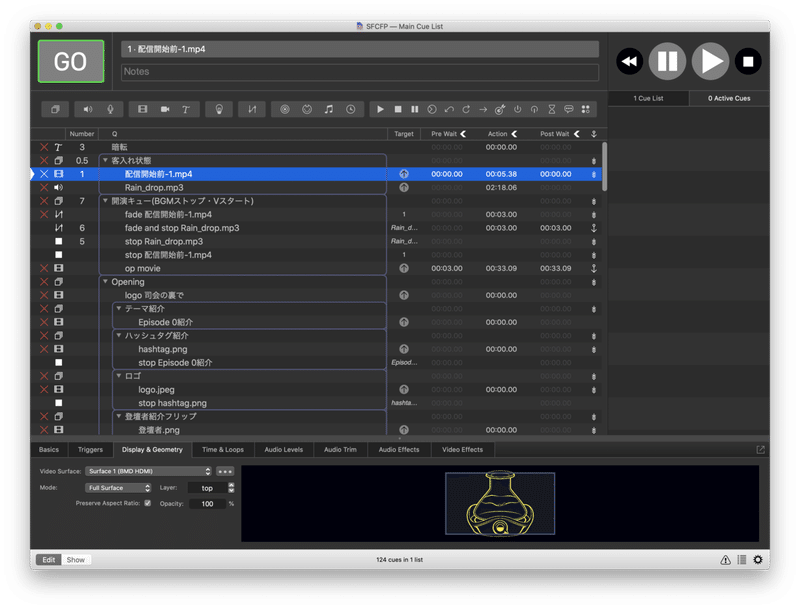This screenshot has width=800, height=609.
Task: Switch to Video Effects tab
Action: click(462, 450)
